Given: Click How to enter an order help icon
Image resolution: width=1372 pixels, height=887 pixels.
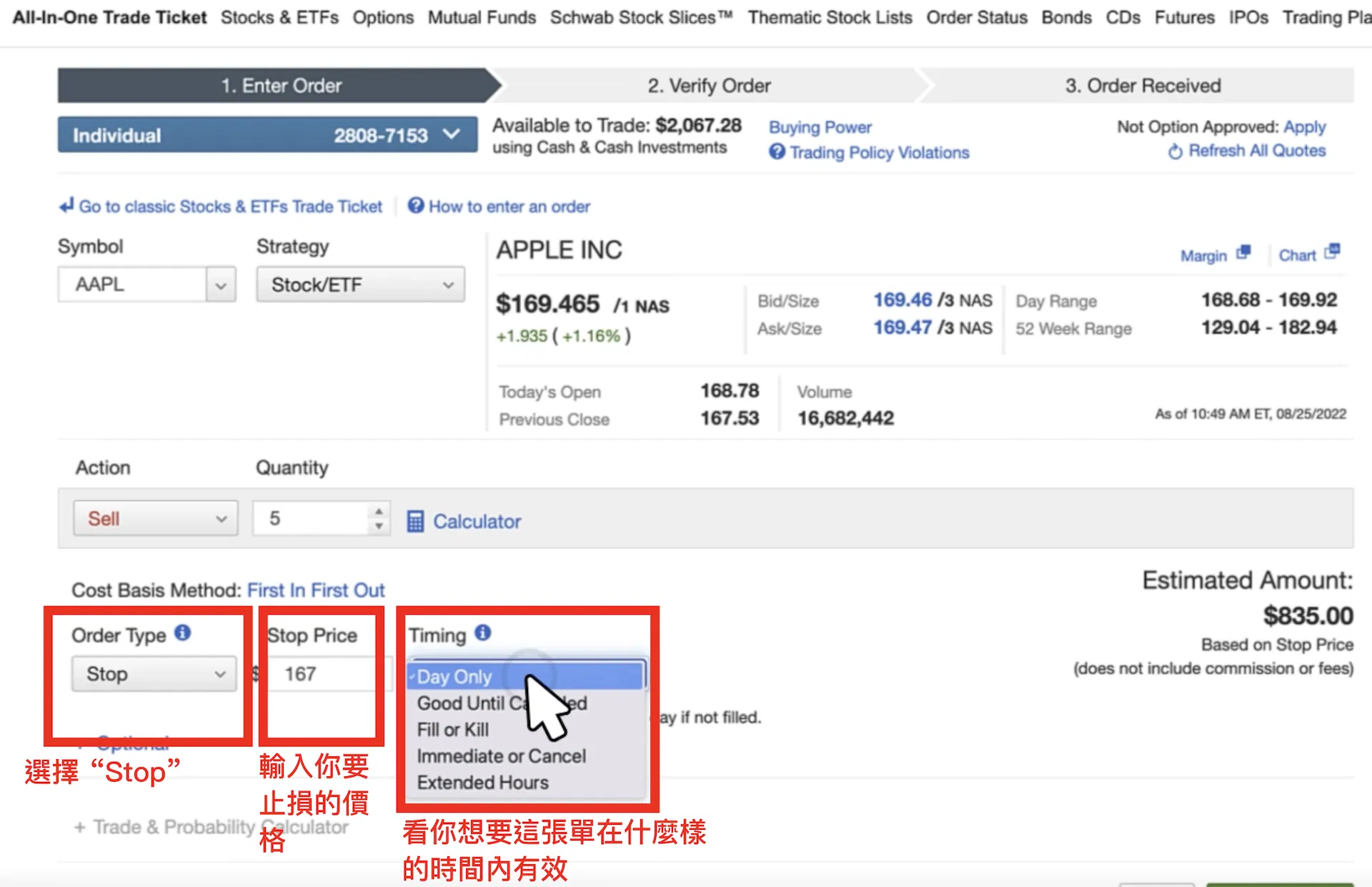Looking at the screenshot, I should (x=416, y=206).
